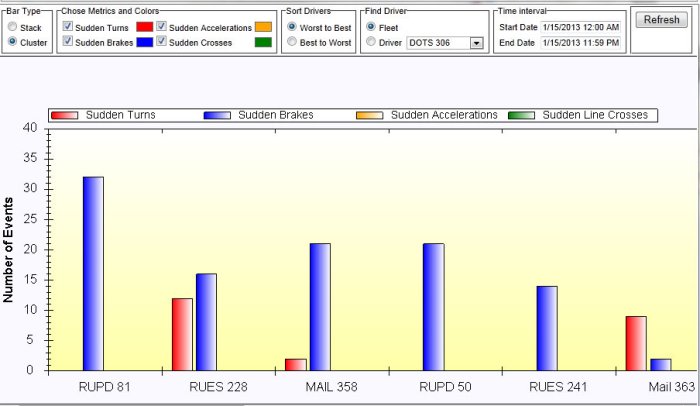Select the Fleet radio option
The image size is (700, 406).
(x=371, y=27)
